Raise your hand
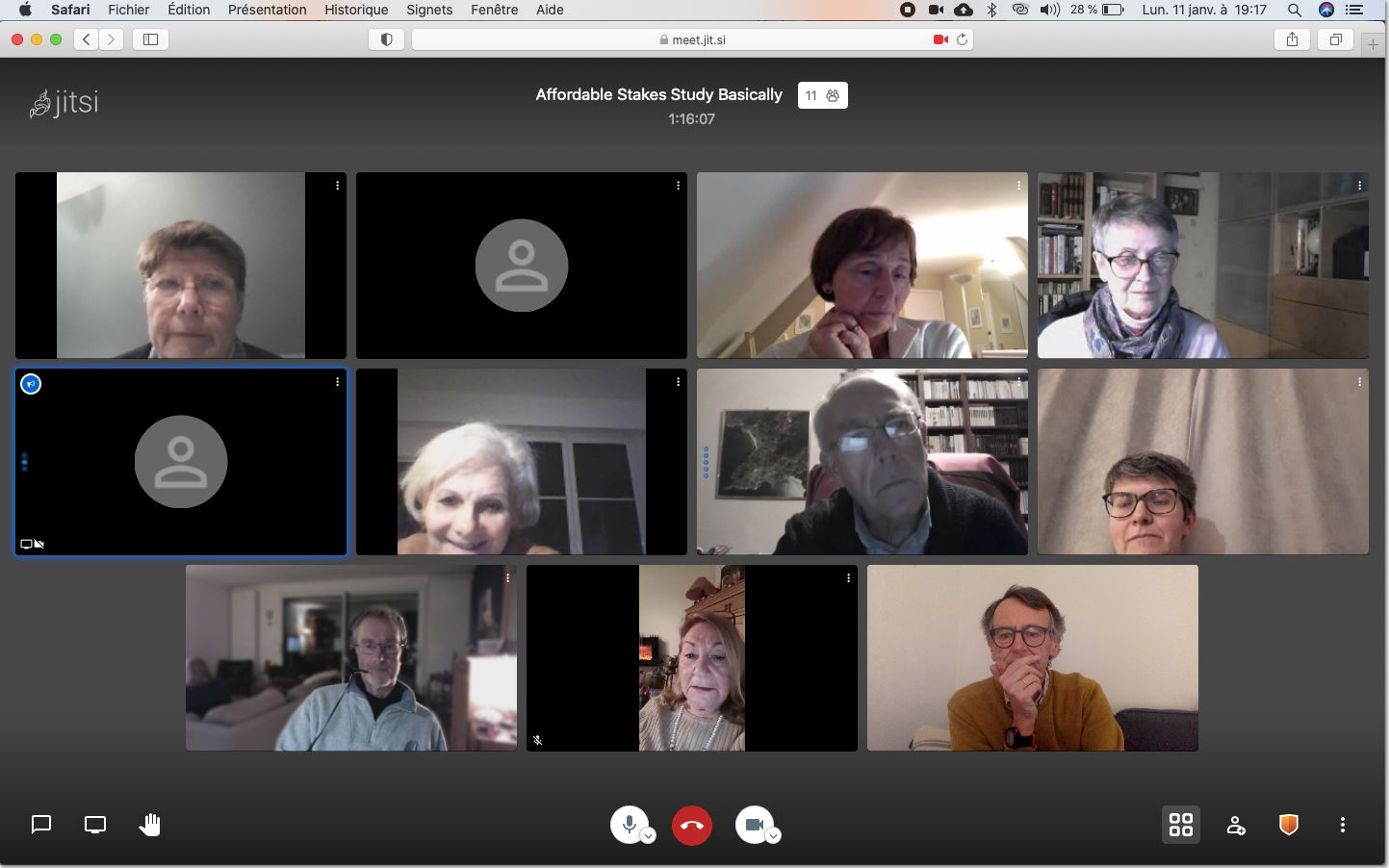Viewport: 1389px width, 868px height. click(x=149, y=825)
